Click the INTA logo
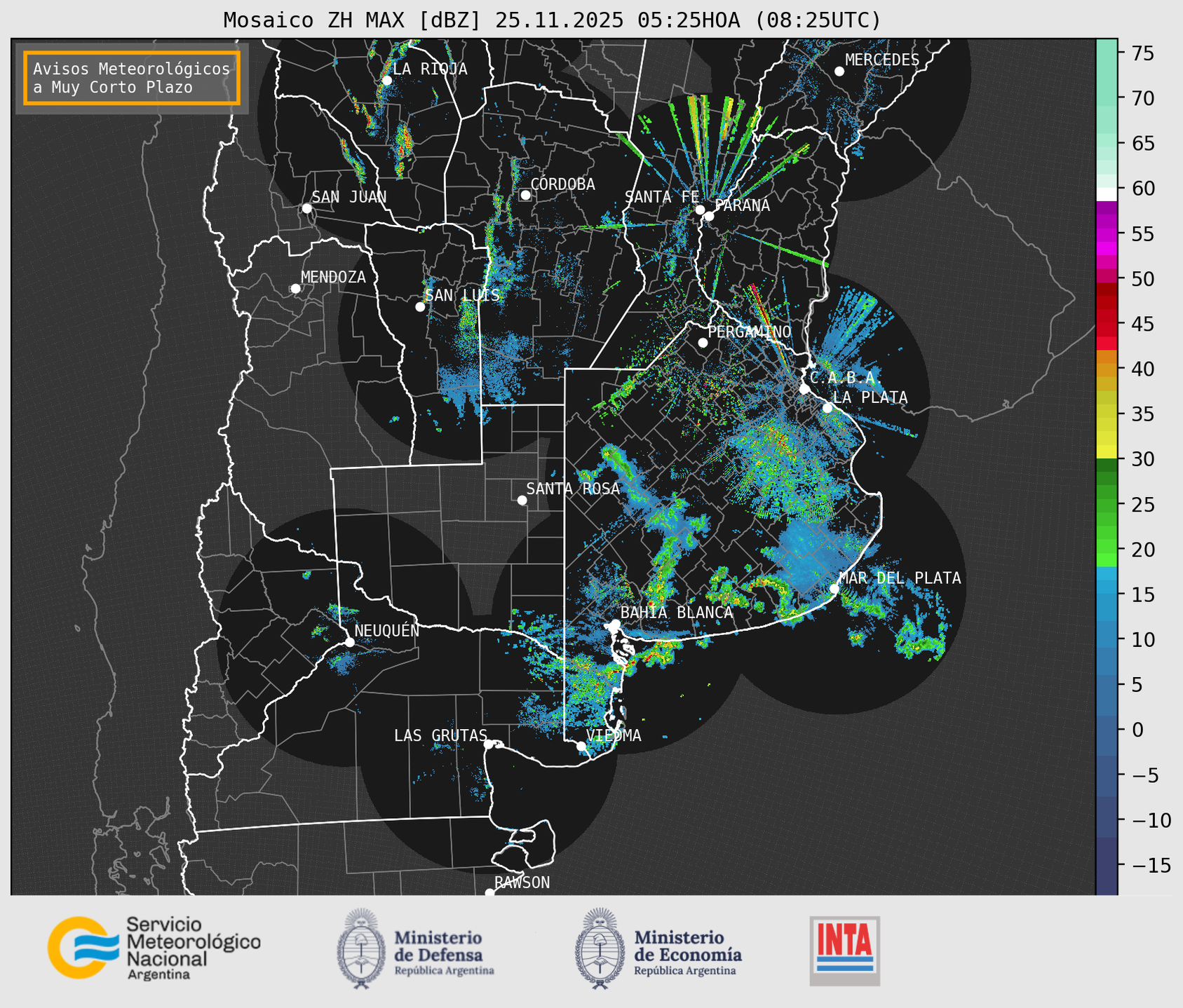The width and height of the screenshot is (1183, 1008). (845, 951)
